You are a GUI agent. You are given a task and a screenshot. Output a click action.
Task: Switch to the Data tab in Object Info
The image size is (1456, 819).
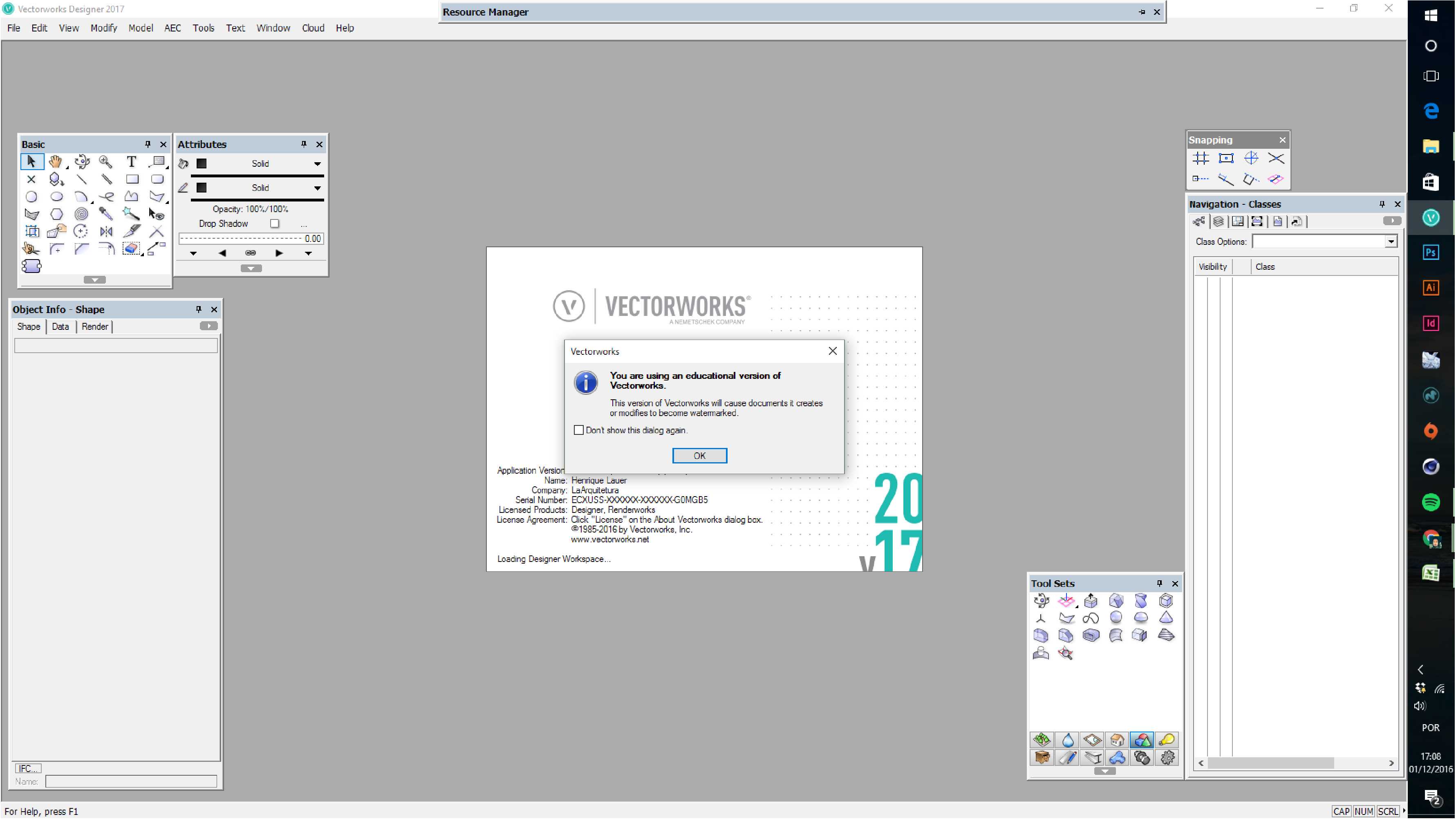[60, 326]
